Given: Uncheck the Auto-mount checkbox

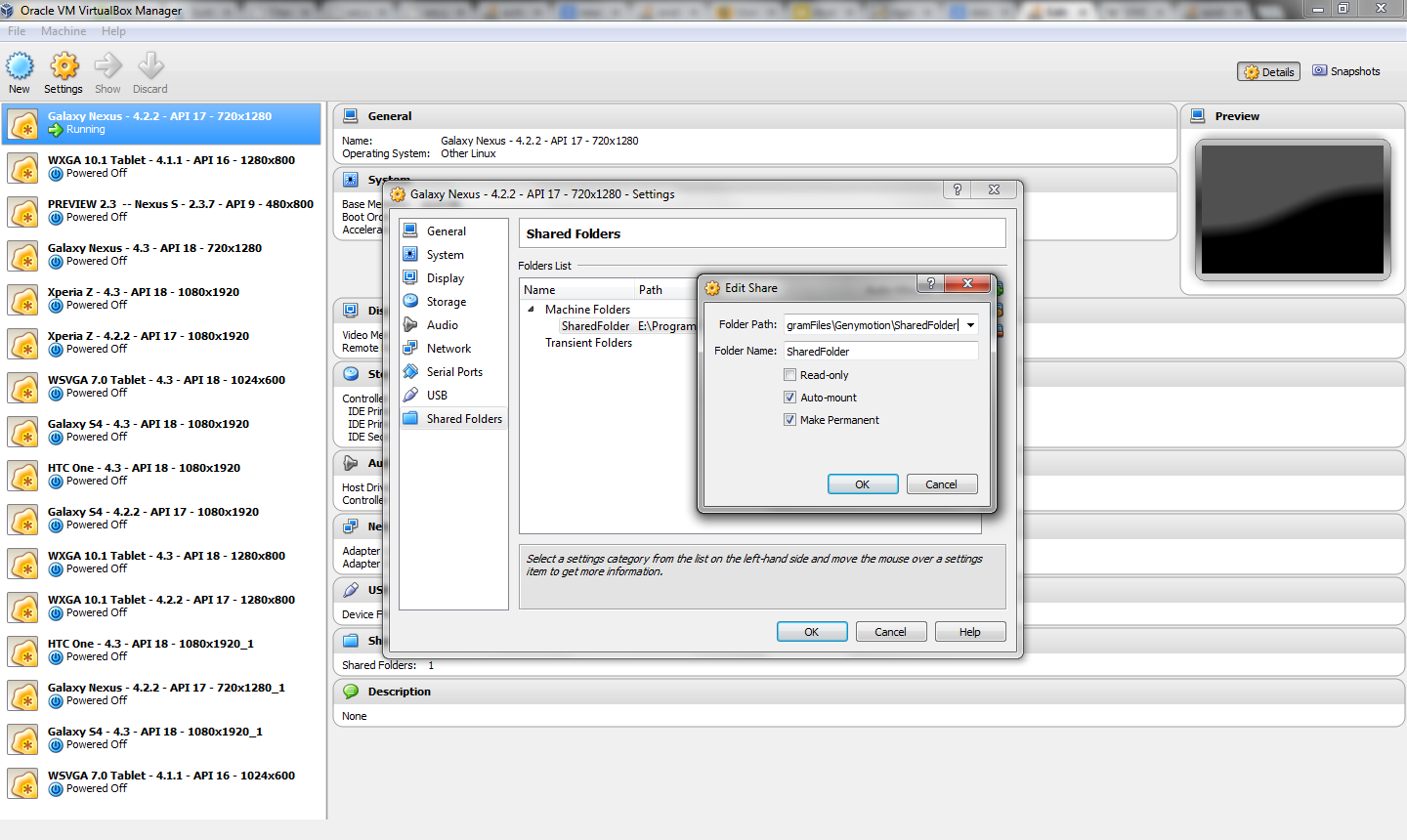Looking at the screenshot, I should click(x=789, y=398).
